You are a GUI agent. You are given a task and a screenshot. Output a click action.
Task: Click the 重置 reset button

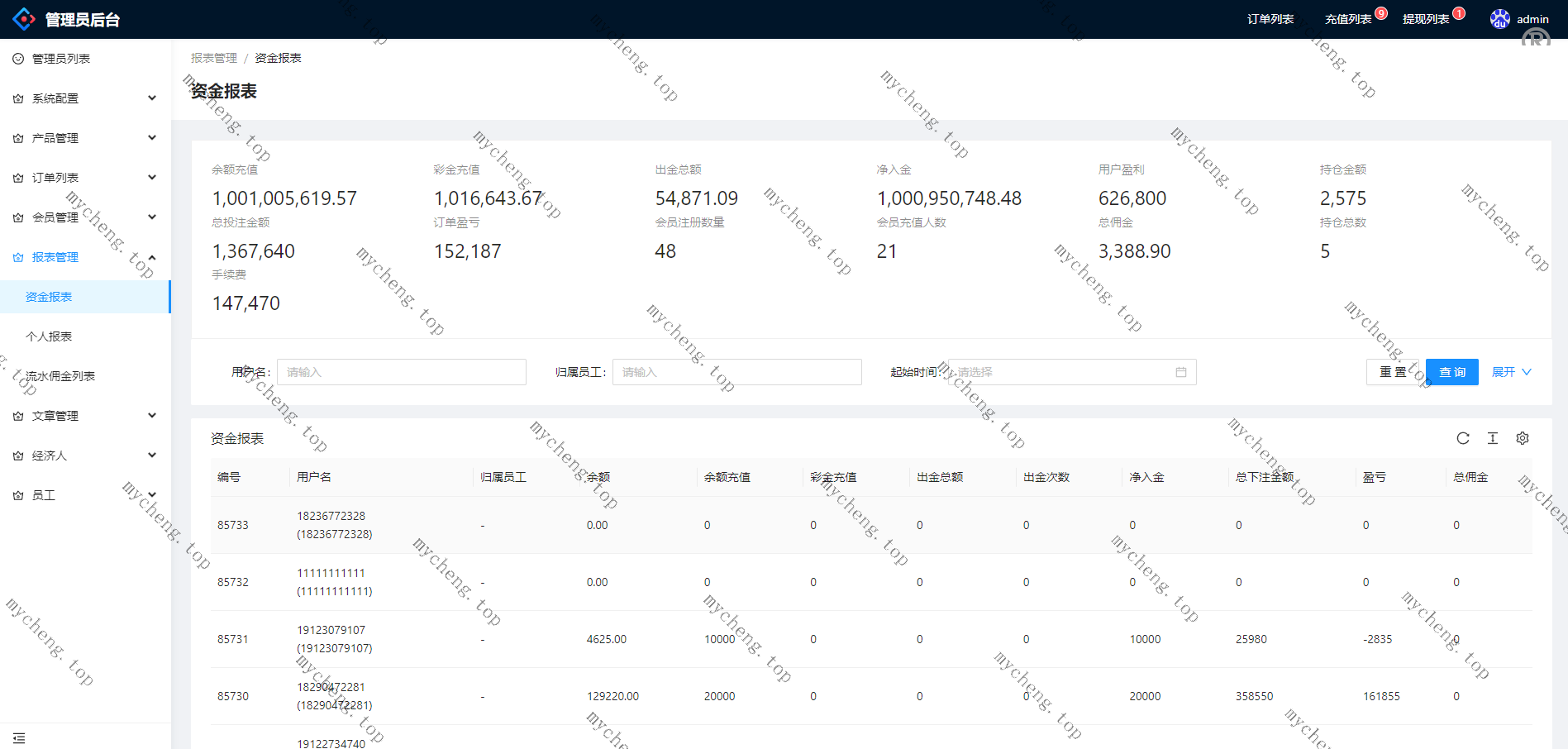pos(1393,372)
